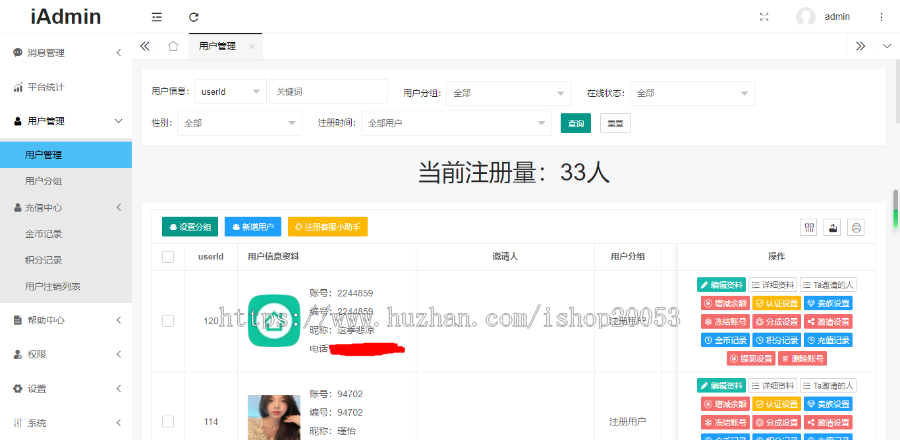
Task: Click the avatar image of user 120
Action: coord(274,321)
